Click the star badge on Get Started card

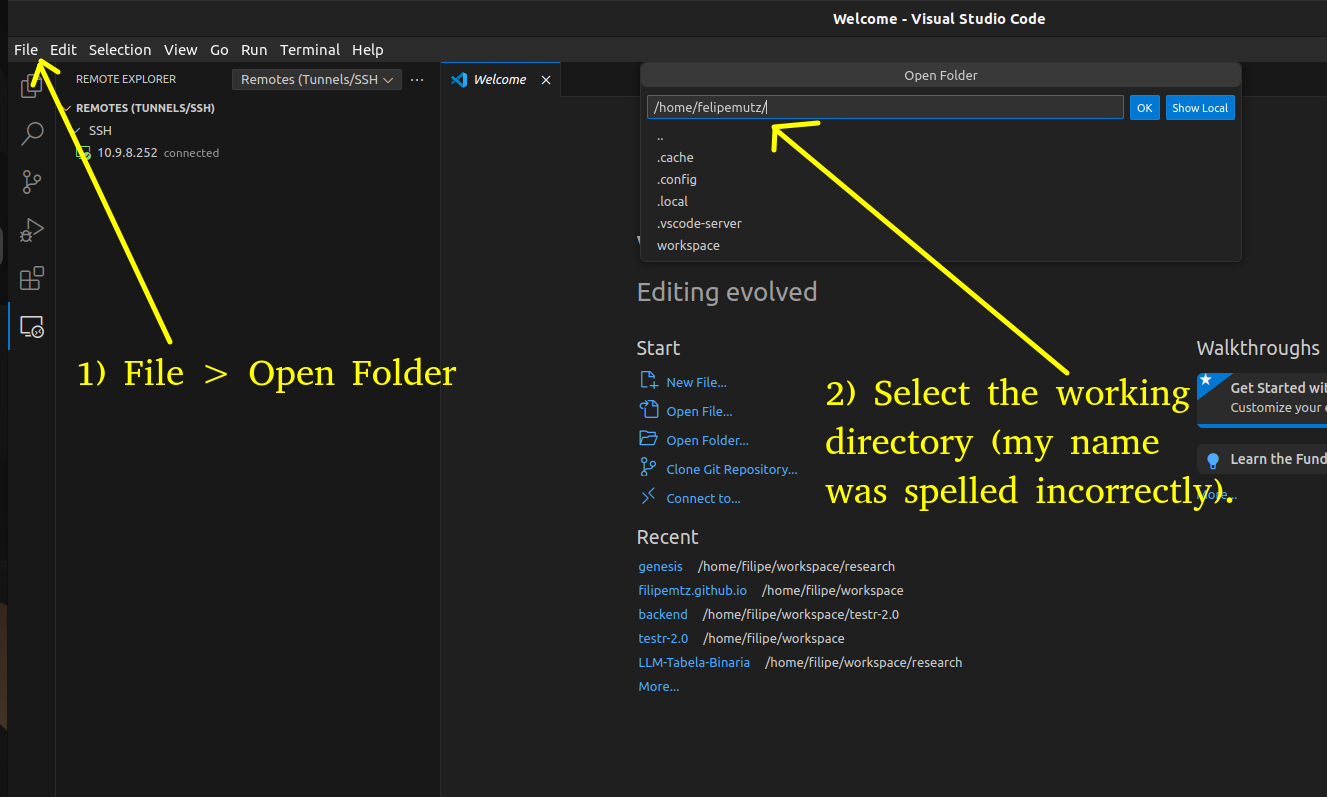[1205, 381]
